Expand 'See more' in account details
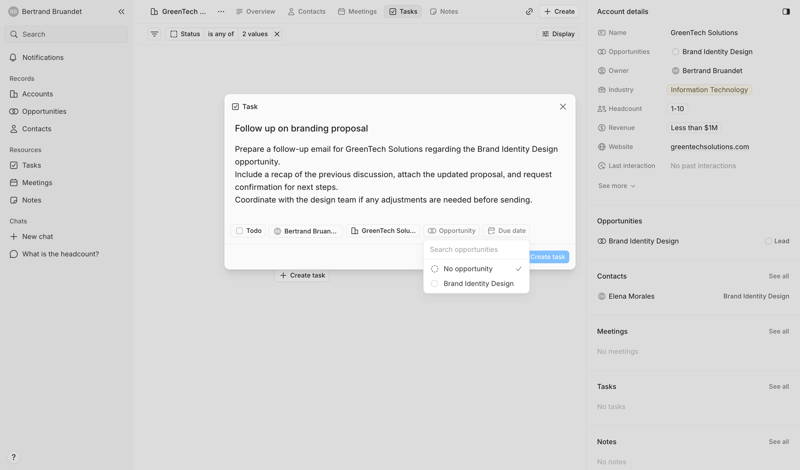 coord(616,186)
